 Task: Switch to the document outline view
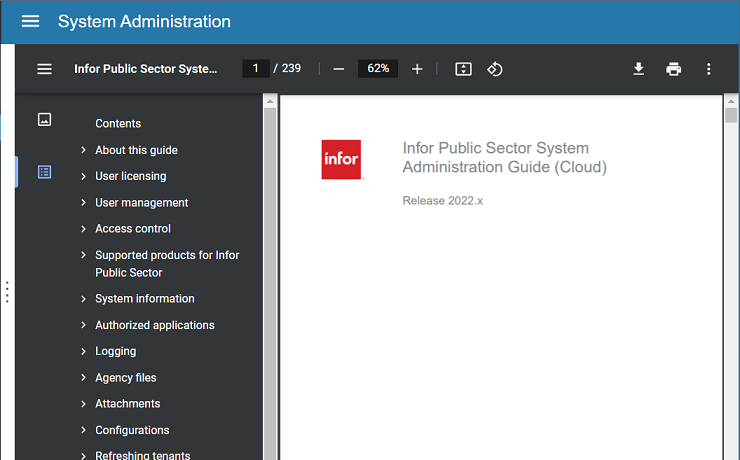coord(44,172)
